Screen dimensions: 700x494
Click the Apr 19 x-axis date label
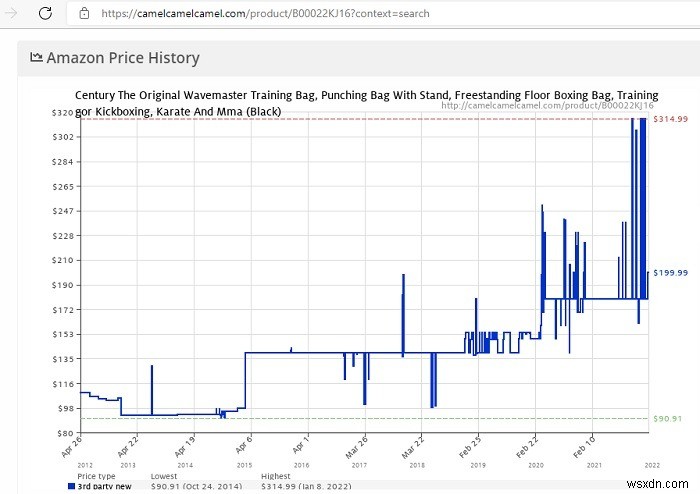tap(185, 447)
